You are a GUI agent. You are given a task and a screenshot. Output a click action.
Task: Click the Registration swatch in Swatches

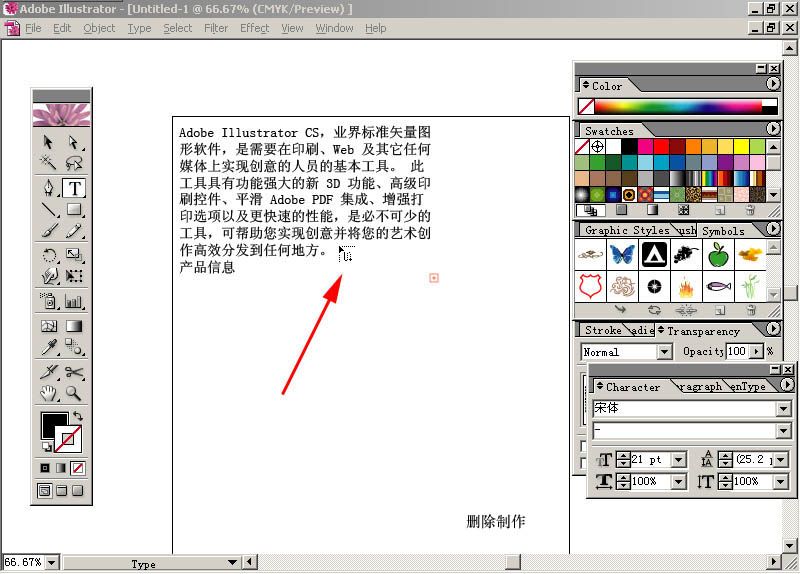point(597,147)
